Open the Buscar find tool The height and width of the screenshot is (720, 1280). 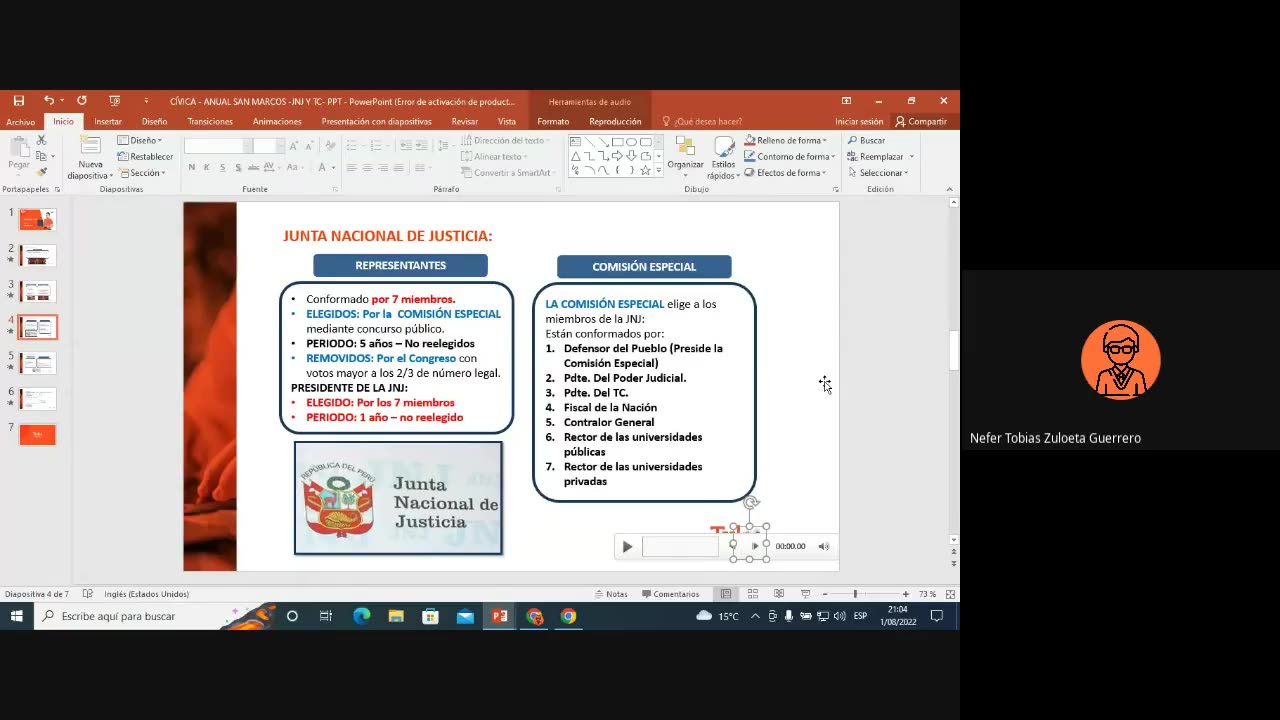coord(866,141)
